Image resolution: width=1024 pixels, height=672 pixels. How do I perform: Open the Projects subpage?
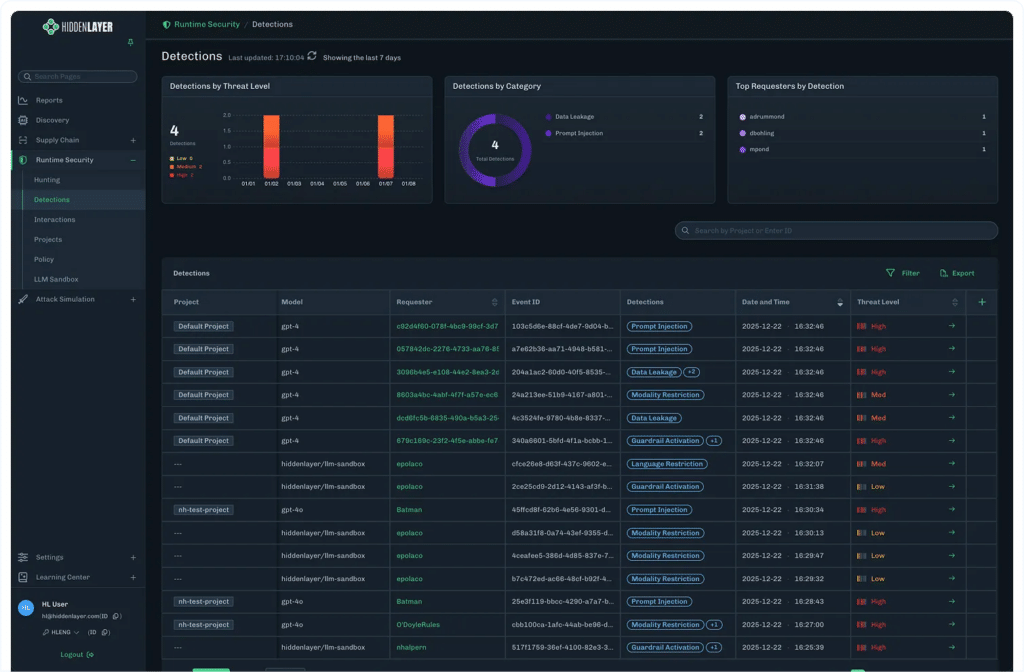pos(48,240)
